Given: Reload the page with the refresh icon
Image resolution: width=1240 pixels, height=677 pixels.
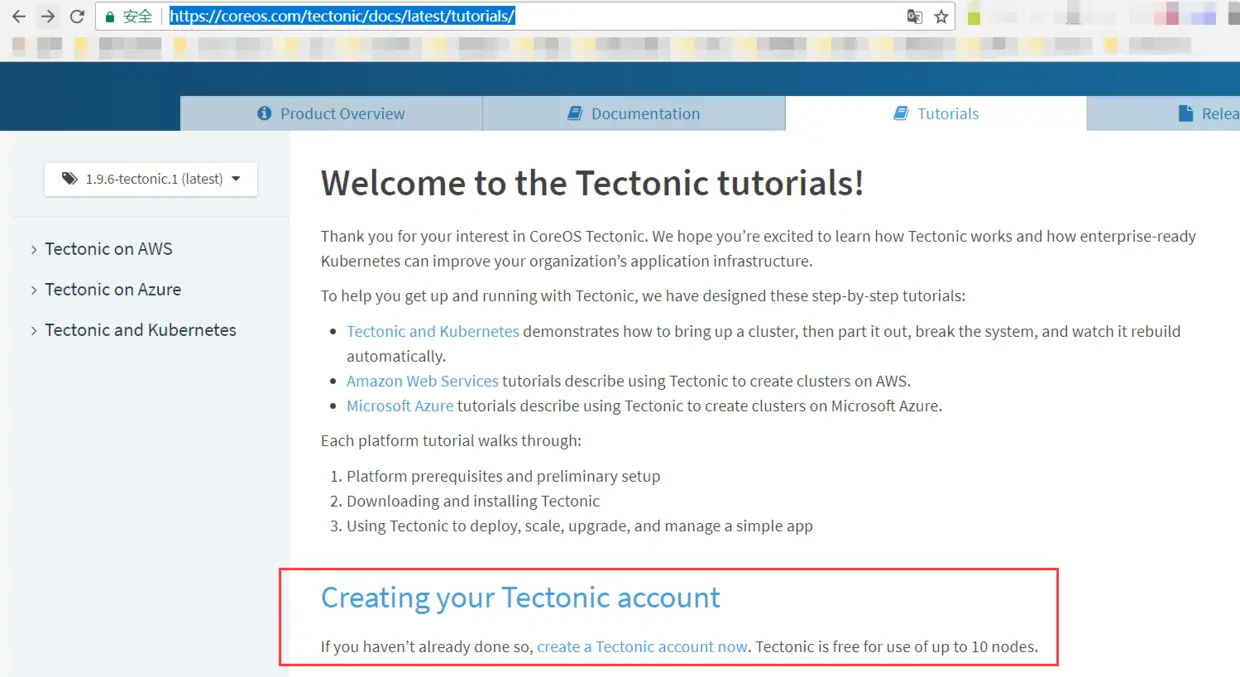Looking at the screenshot, I should (77, 17).
